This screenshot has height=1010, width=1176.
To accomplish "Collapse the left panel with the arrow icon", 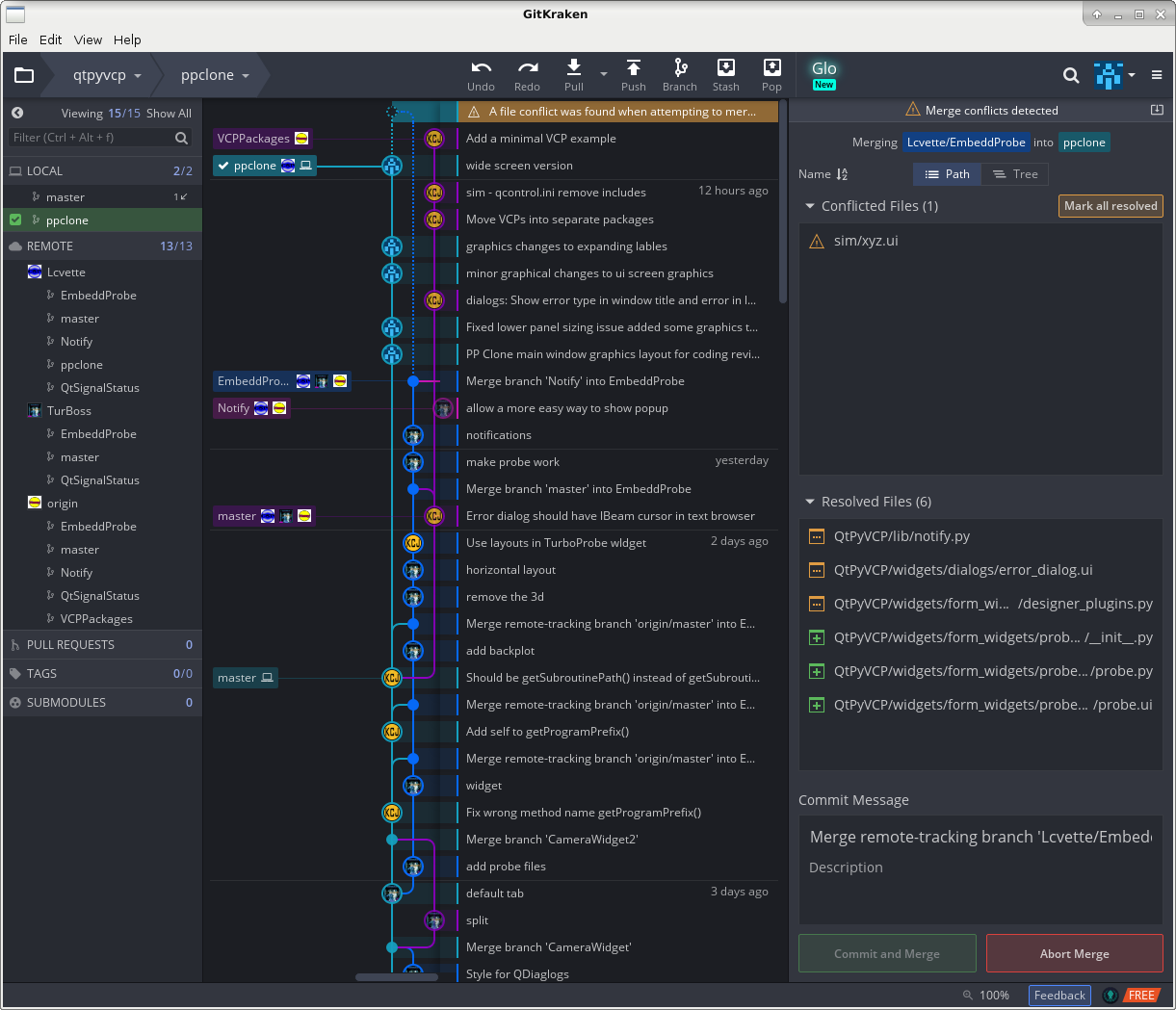I will (x=17, y=113).
